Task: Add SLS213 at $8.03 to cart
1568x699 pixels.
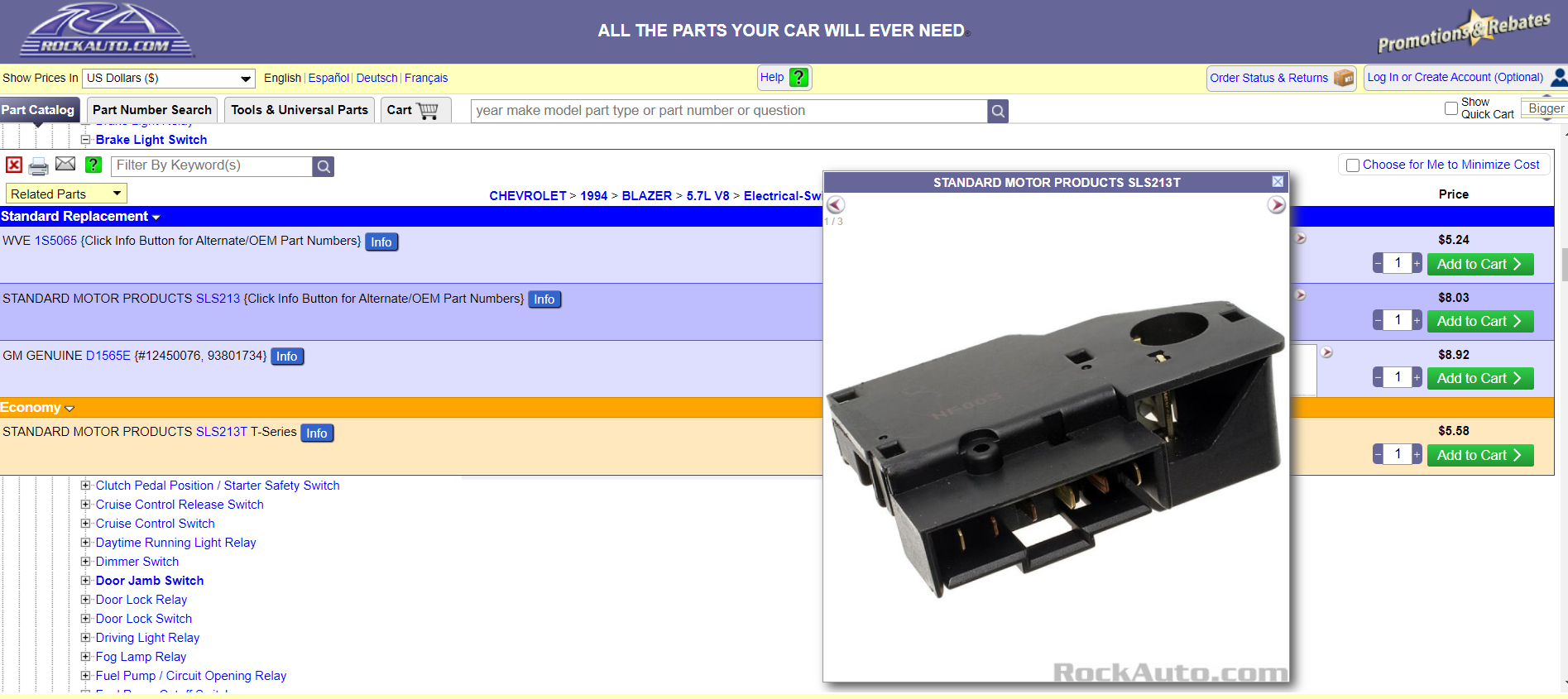Action: click(1480, 321)
